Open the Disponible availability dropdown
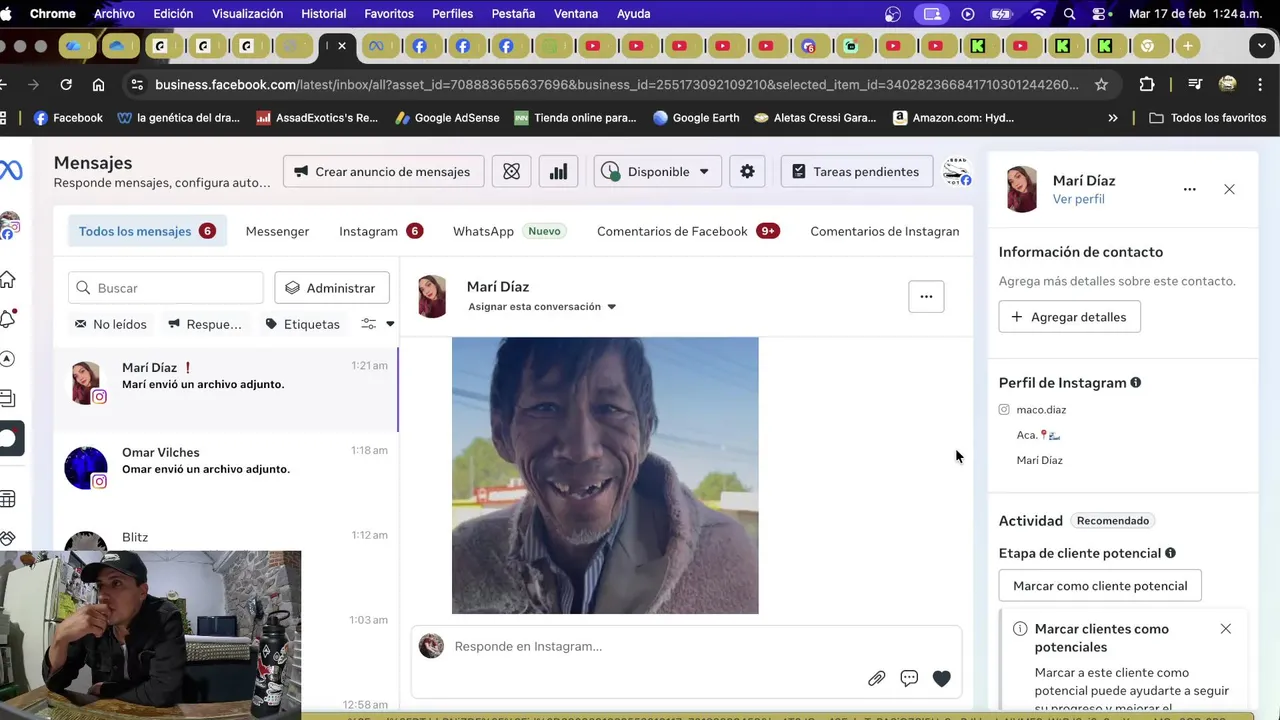Screen dimensions: 1280x720 pyautogui.click(x=657, y=171)
